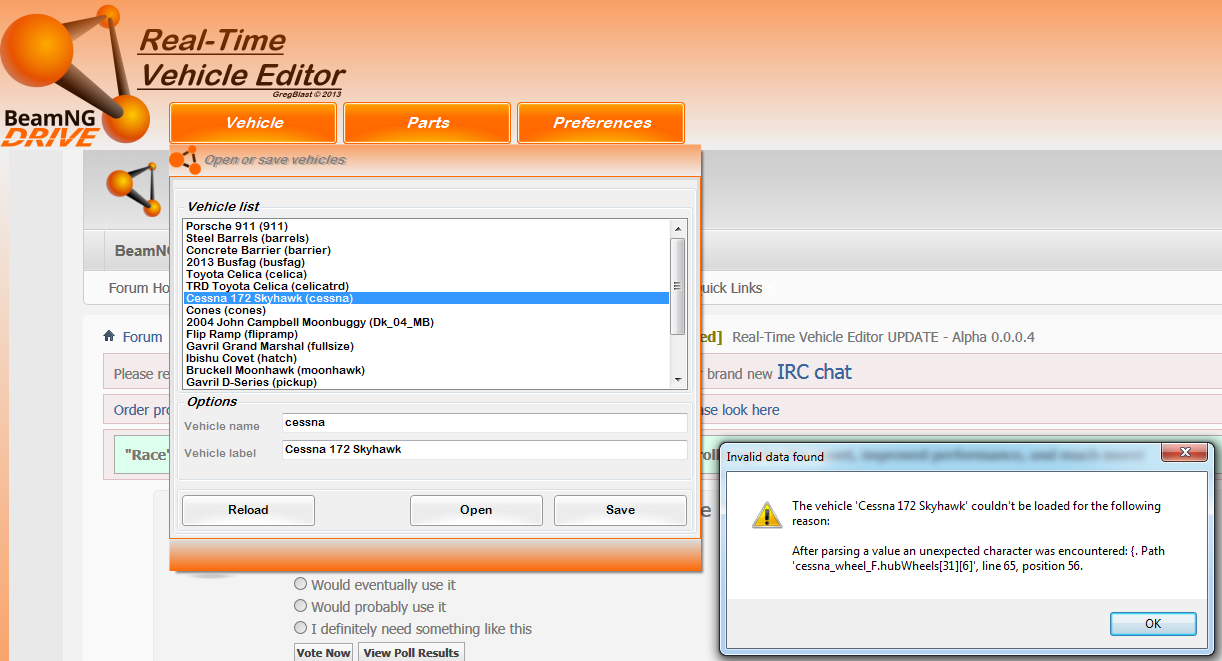Viewport: 1222px width, 661px height.
Task: Select Concrete Barrier (barrier) entry
Action: [x=427, y=250]
